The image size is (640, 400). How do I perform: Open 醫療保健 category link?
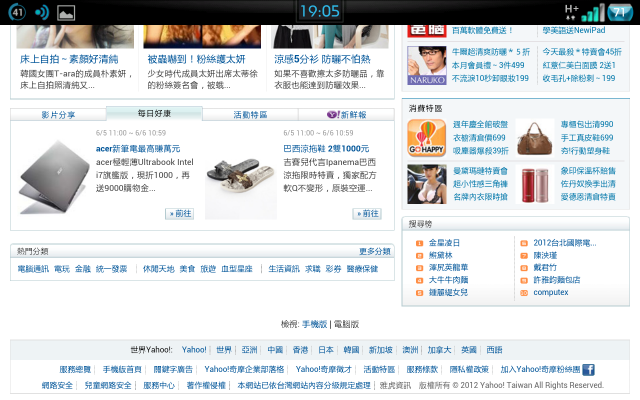[x=362, y=269]
